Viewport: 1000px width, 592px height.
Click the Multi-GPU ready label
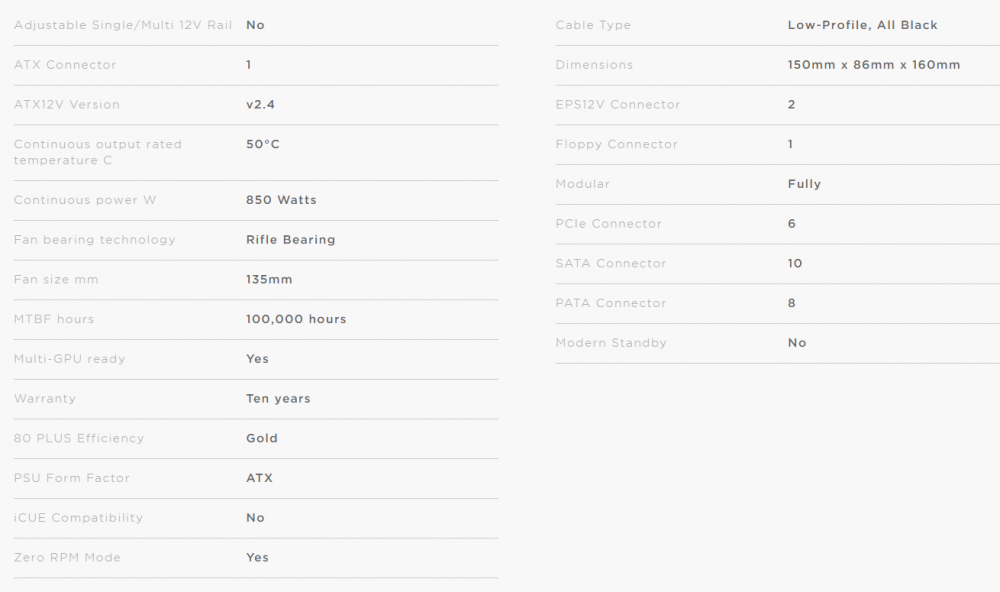(x=70, y=359)
